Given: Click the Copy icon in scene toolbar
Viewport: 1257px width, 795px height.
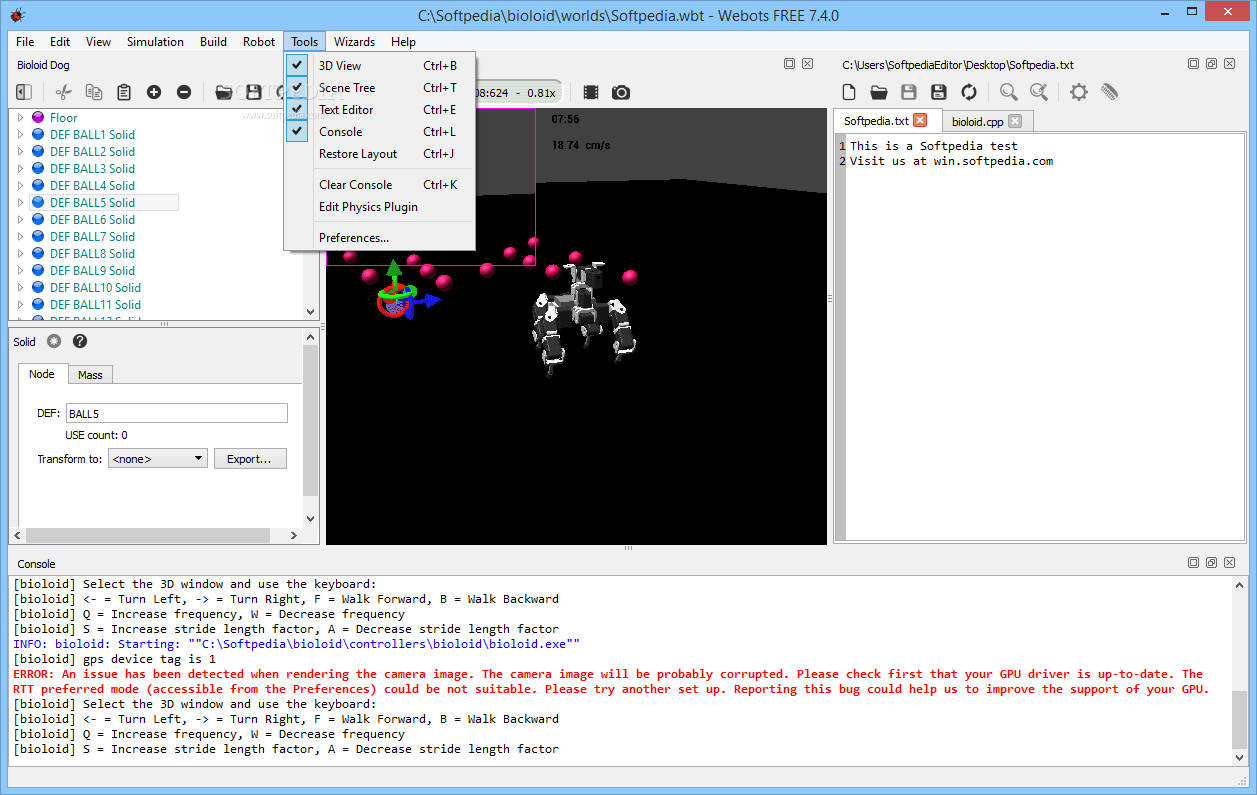Looking at the screenshot, I should 94,92.
